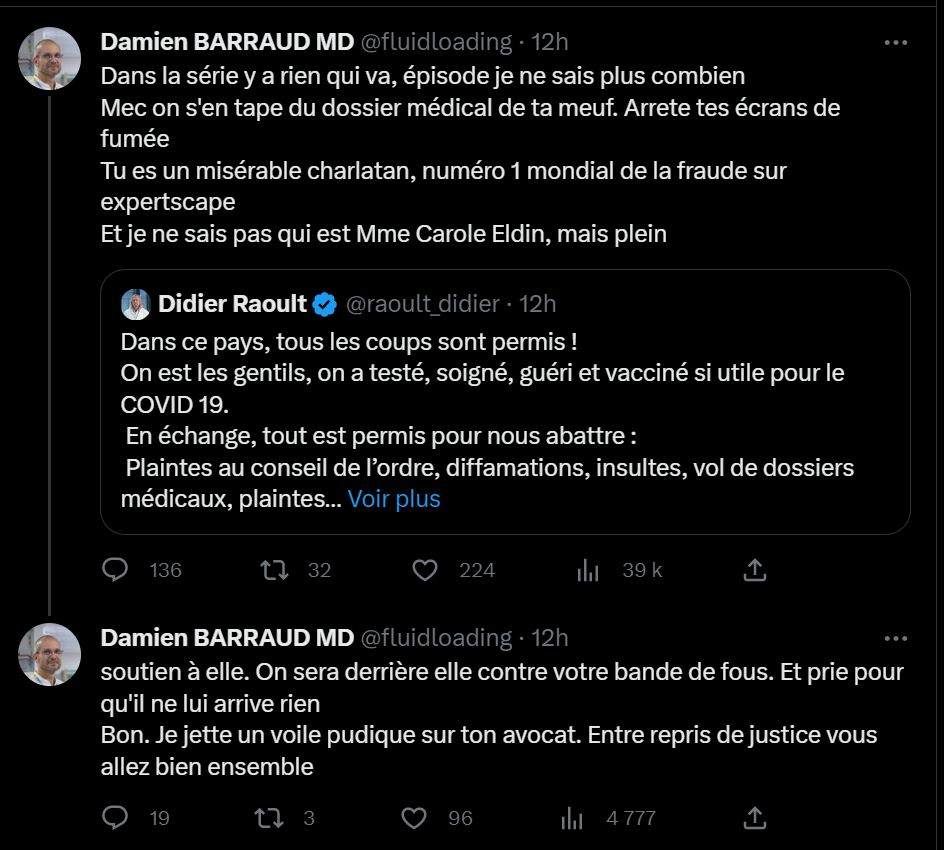The height and width of the screenshot is (850, 944).
Task: Open Didier Raoult profile name in quote
Action: click(x=231, y=303)
